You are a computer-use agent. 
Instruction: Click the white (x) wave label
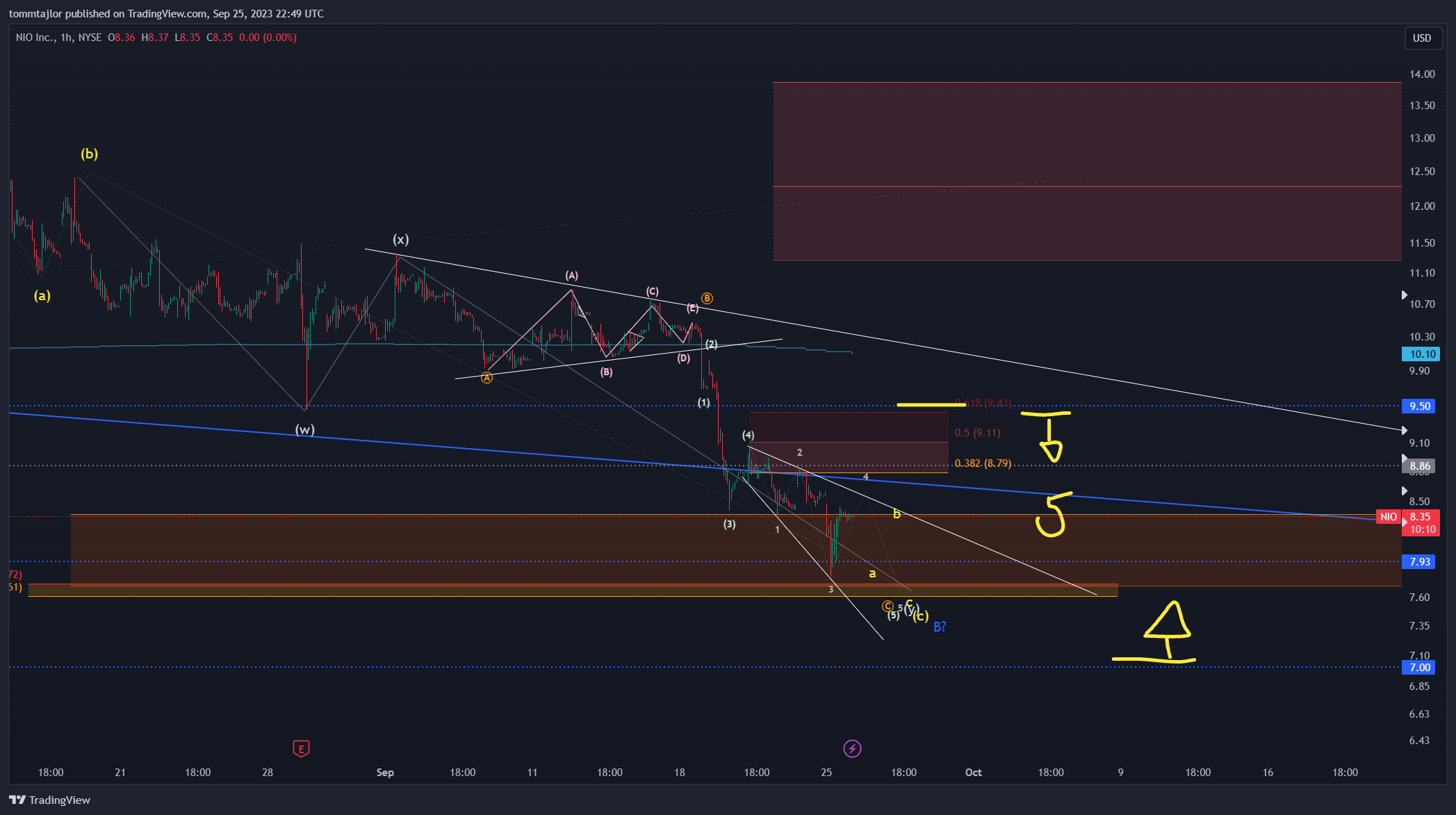[401, 240]
